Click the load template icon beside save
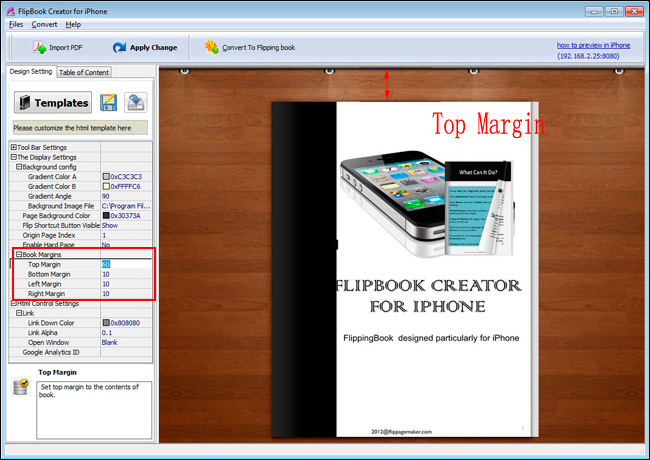This screenshot has height=460, width=650. pyautogui.click(x=136, y=102)
